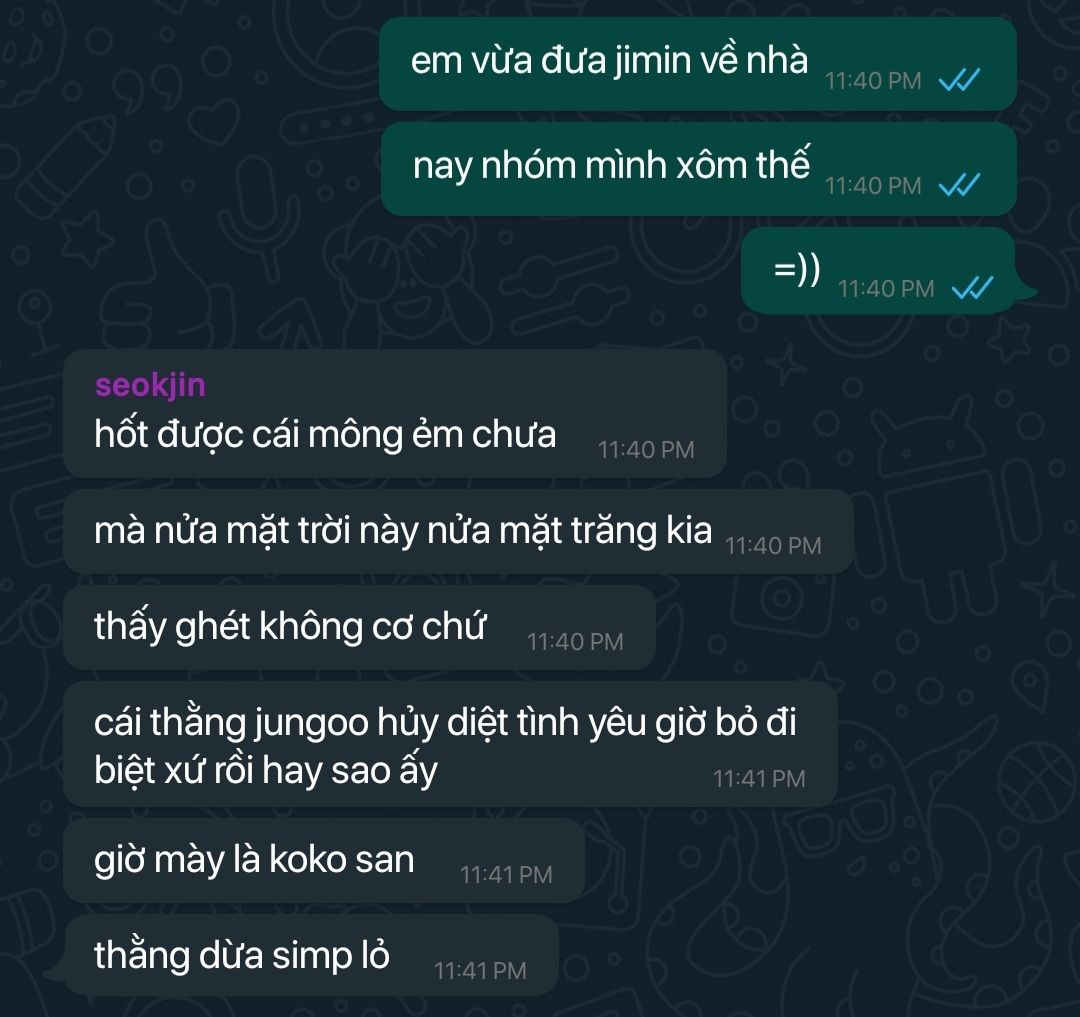Click double-check icon on 'nay nhóm mình xôm thế'

[959, 185]
